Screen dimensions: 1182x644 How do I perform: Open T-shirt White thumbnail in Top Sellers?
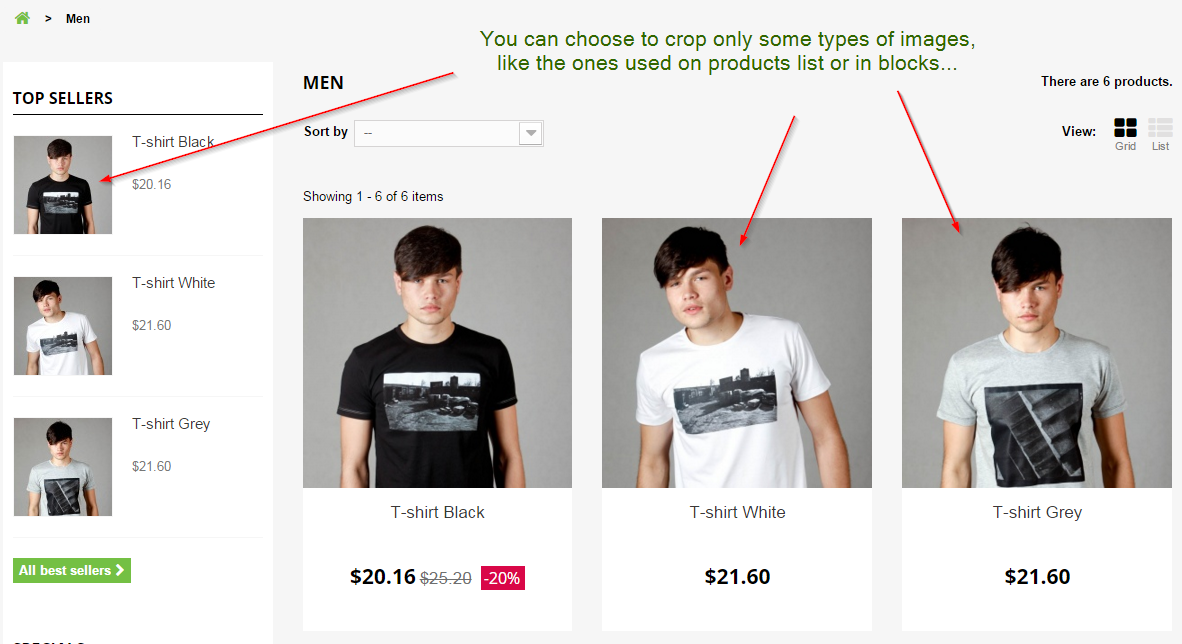pyautogui.click(x=63, y=326)
